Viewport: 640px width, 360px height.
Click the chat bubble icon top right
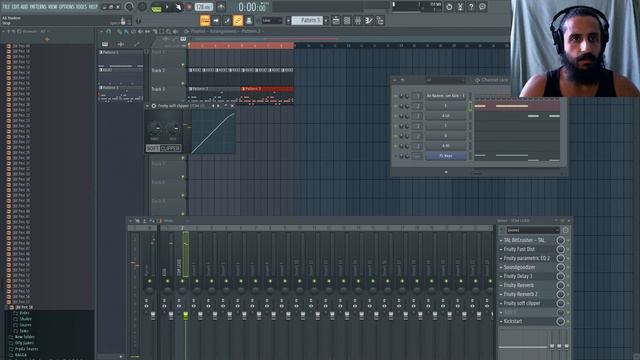[482, 7]
